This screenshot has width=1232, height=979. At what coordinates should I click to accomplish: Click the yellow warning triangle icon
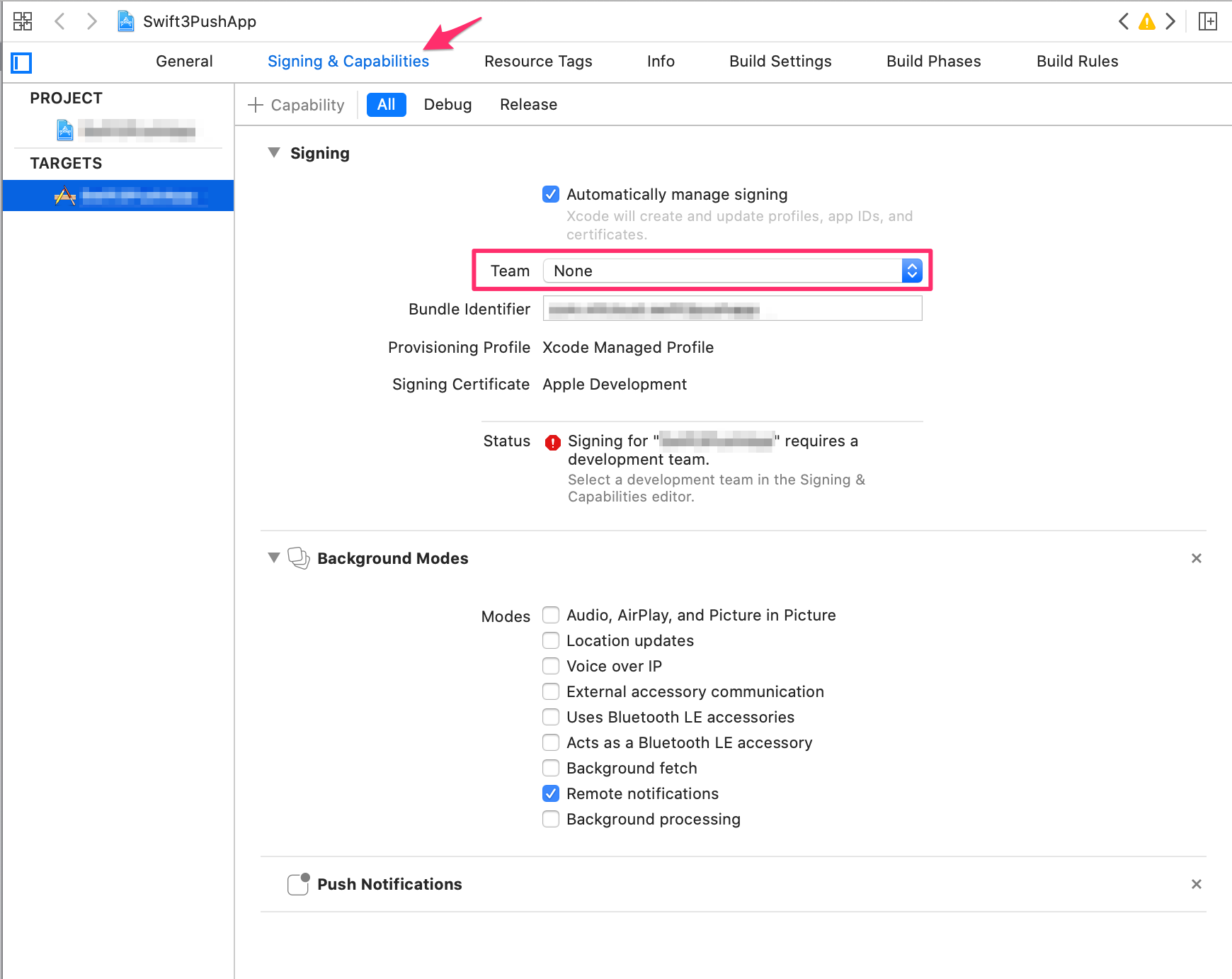pyautogui.click(x=1147, y=21)
